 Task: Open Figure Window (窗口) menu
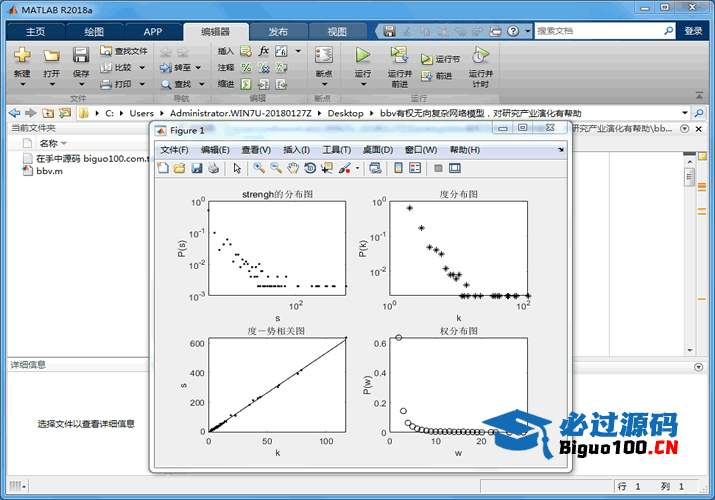point(420,150)
